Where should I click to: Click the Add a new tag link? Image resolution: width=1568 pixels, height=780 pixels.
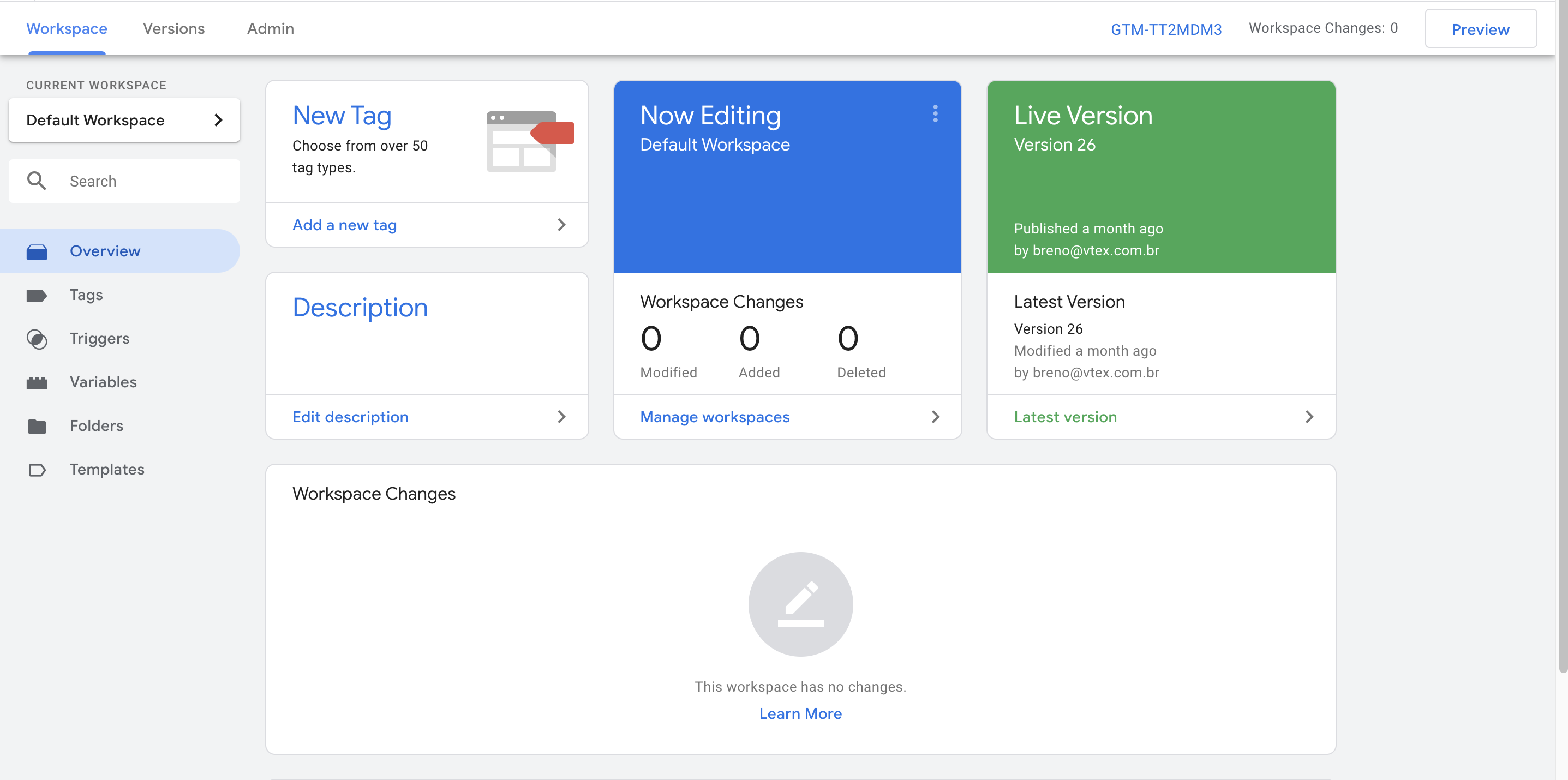(344, 225)
